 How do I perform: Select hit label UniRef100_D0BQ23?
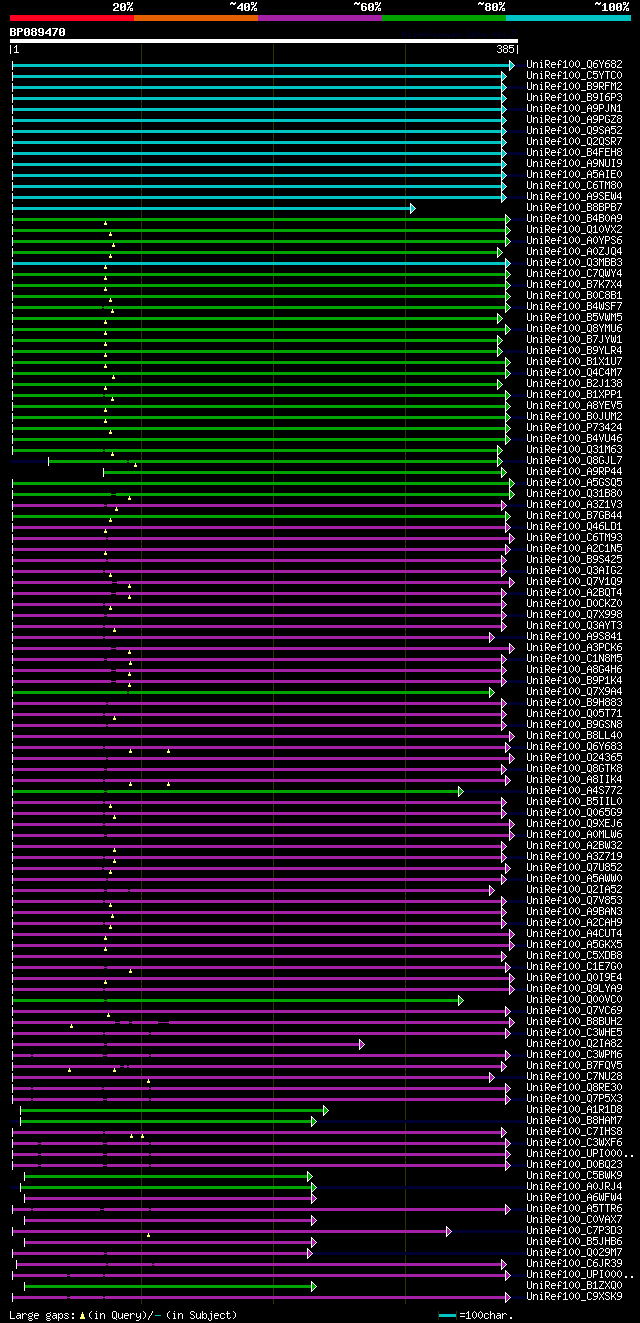575,1165
